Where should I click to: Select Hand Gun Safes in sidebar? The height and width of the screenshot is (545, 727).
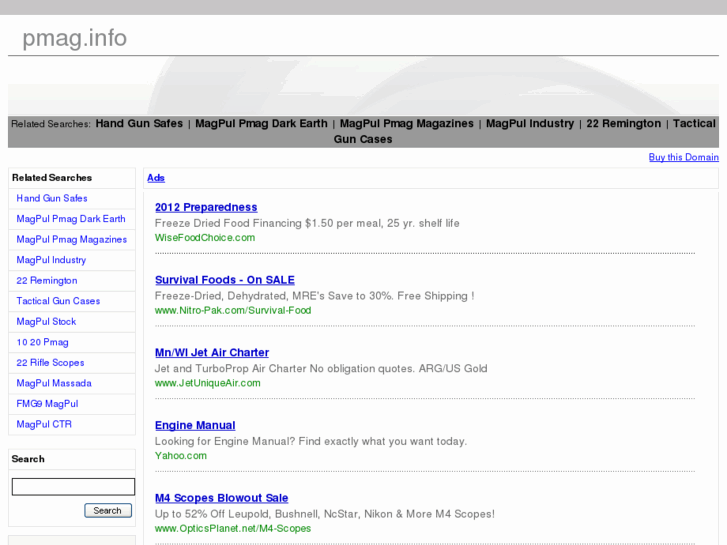(x=52, y=199)
